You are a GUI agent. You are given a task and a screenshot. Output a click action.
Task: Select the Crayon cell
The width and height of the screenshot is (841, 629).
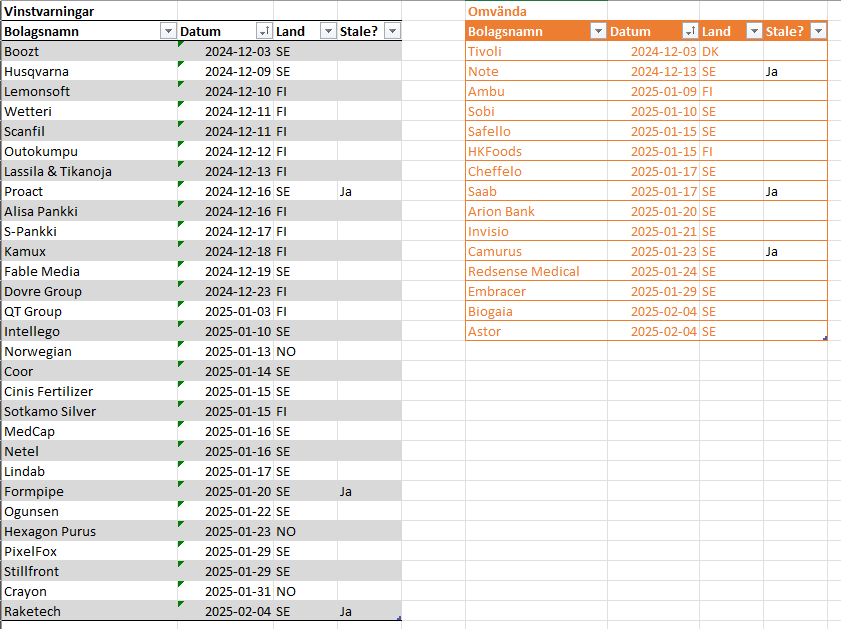point(90,592)
